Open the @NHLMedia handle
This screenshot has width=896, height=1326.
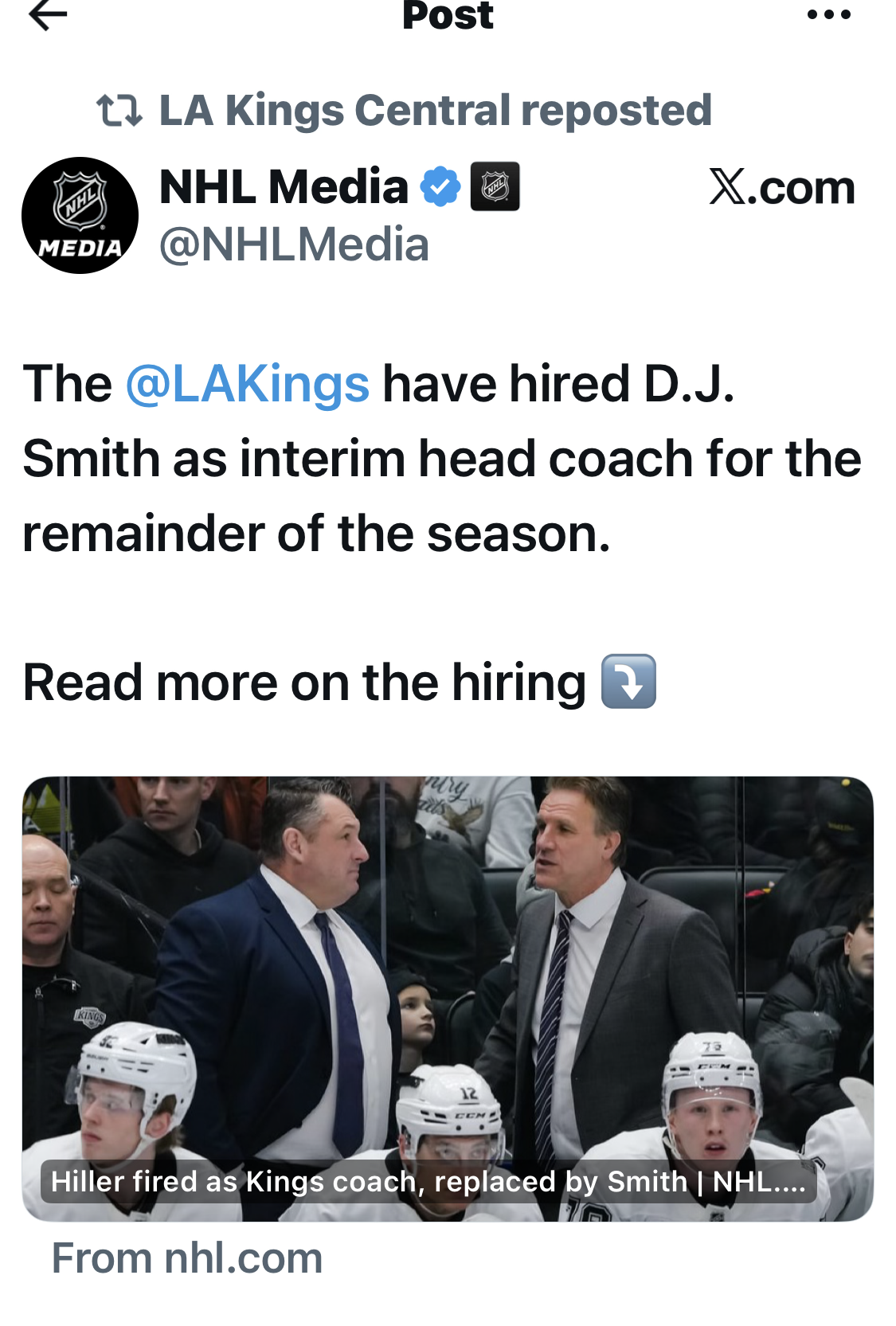click(x=294, y=244)
